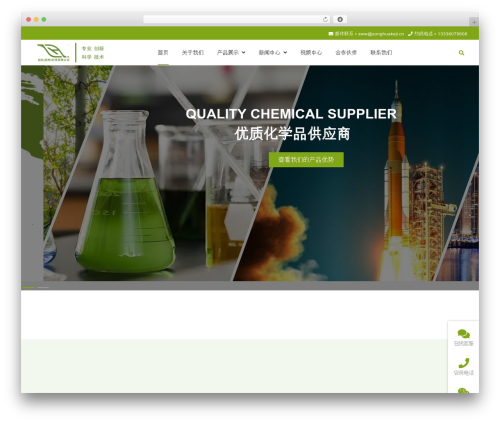Image resolution: width=500 pixels, height=423 pixels.
Task: Click green 查看我们的产品优势 hero button
Action: 306,160
